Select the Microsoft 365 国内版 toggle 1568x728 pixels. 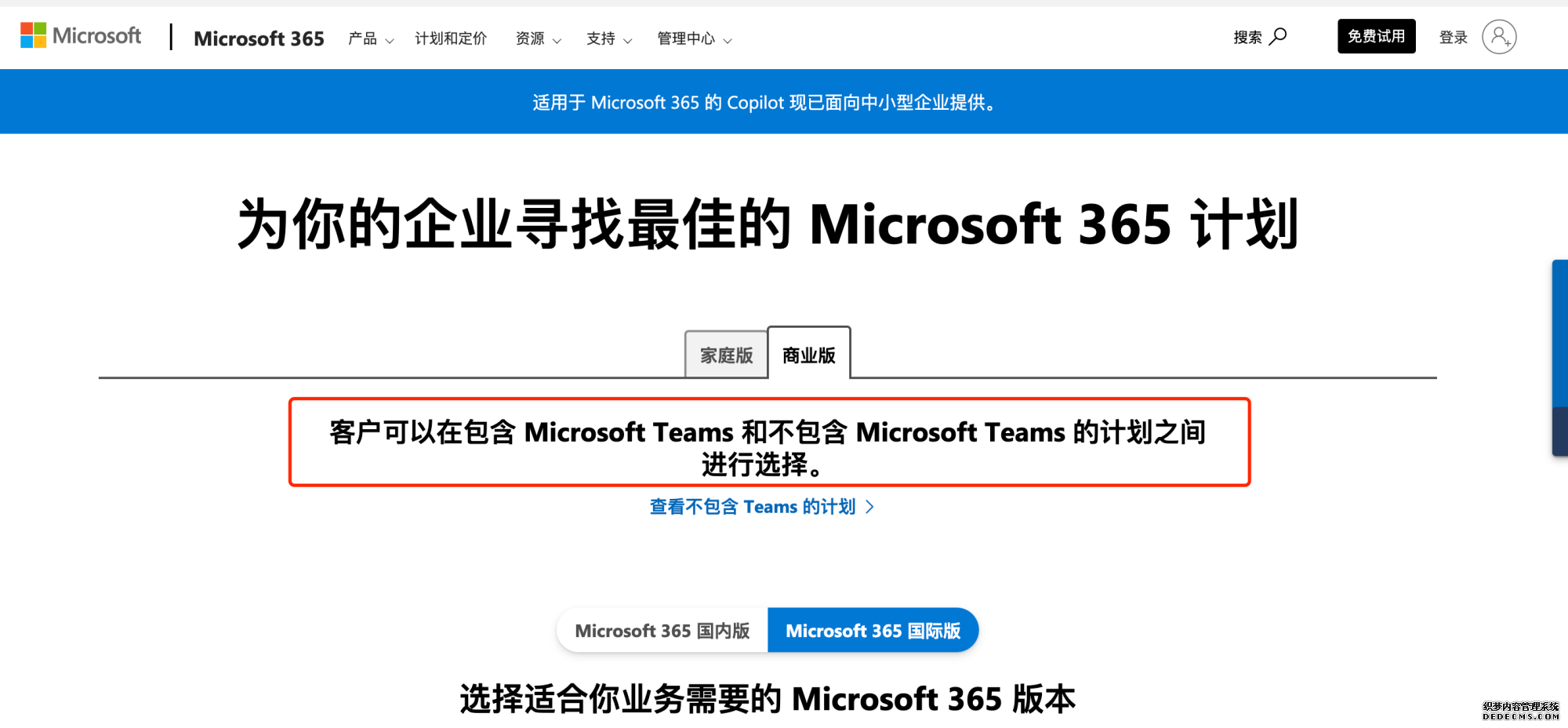pyautogui.click(x=662, y=631)
